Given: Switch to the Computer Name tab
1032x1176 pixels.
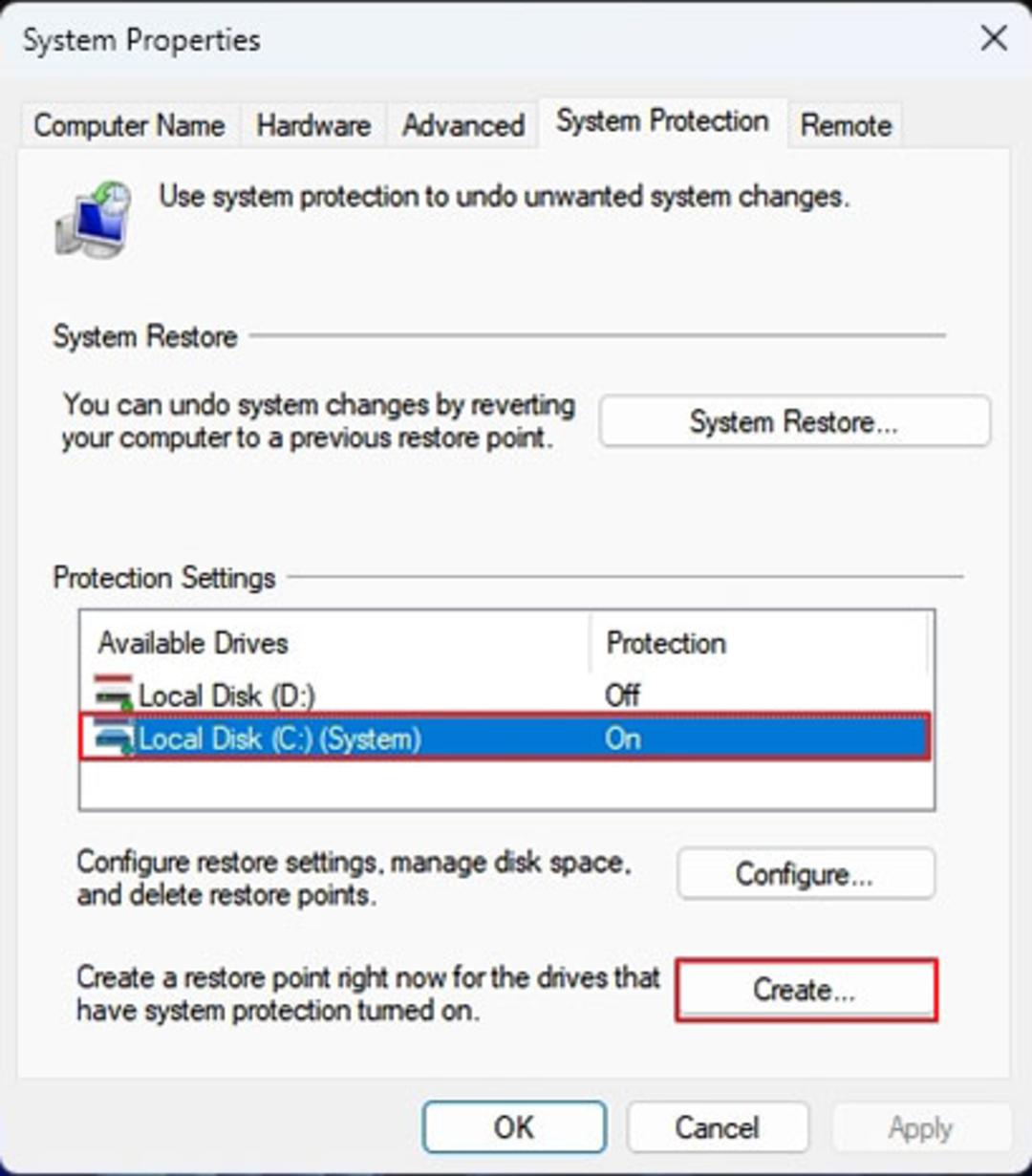Looking at the screenshot, I should [130, 125].
